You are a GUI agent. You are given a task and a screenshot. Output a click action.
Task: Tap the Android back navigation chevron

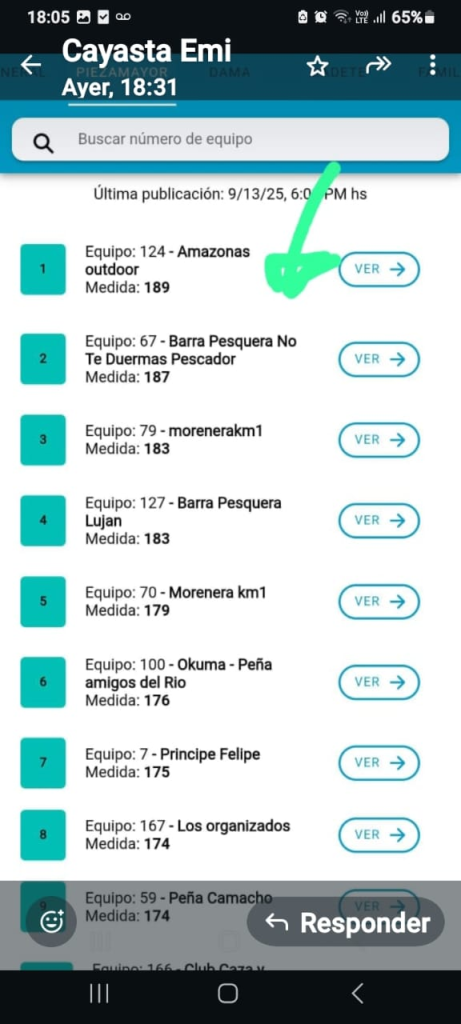pos(357,993)
